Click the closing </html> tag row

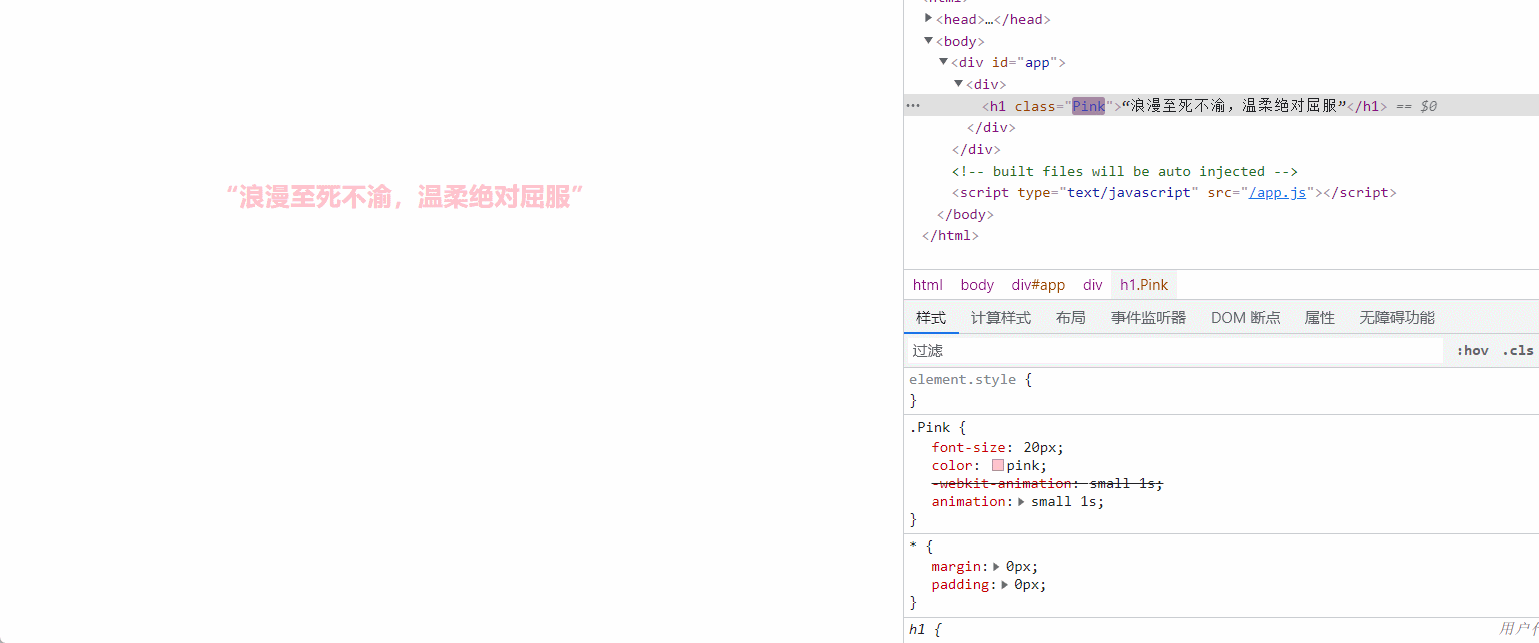pos(950,236)
